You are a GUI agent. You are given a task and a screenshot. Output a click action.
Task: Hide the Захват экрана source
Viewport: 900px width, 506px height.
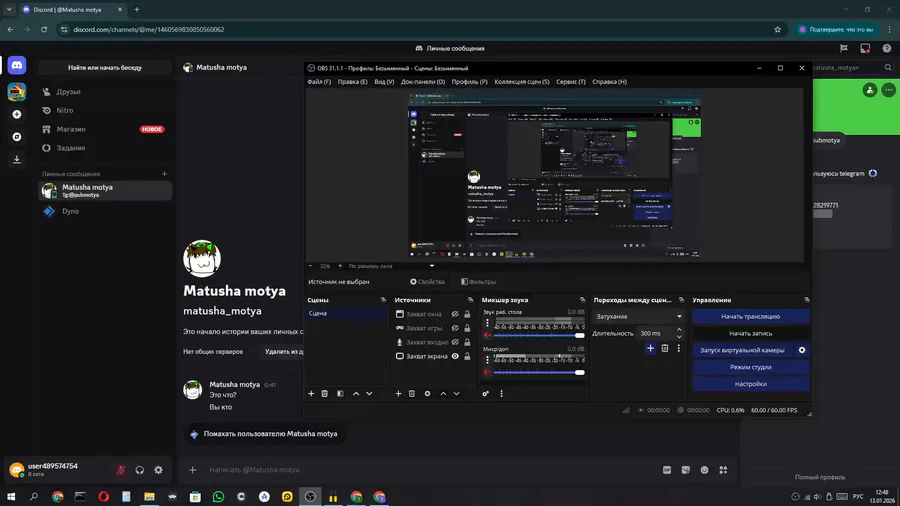tap(455, 356)
